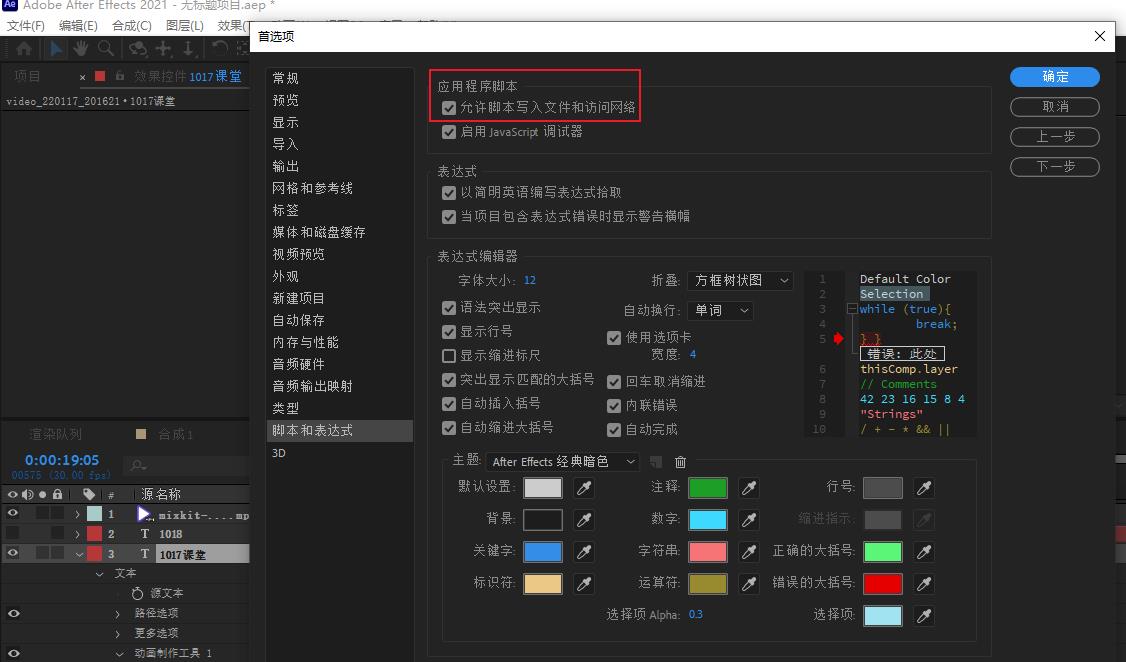Collapse the 文本 property group
The image size is (1126, 662).
[99, 574]
